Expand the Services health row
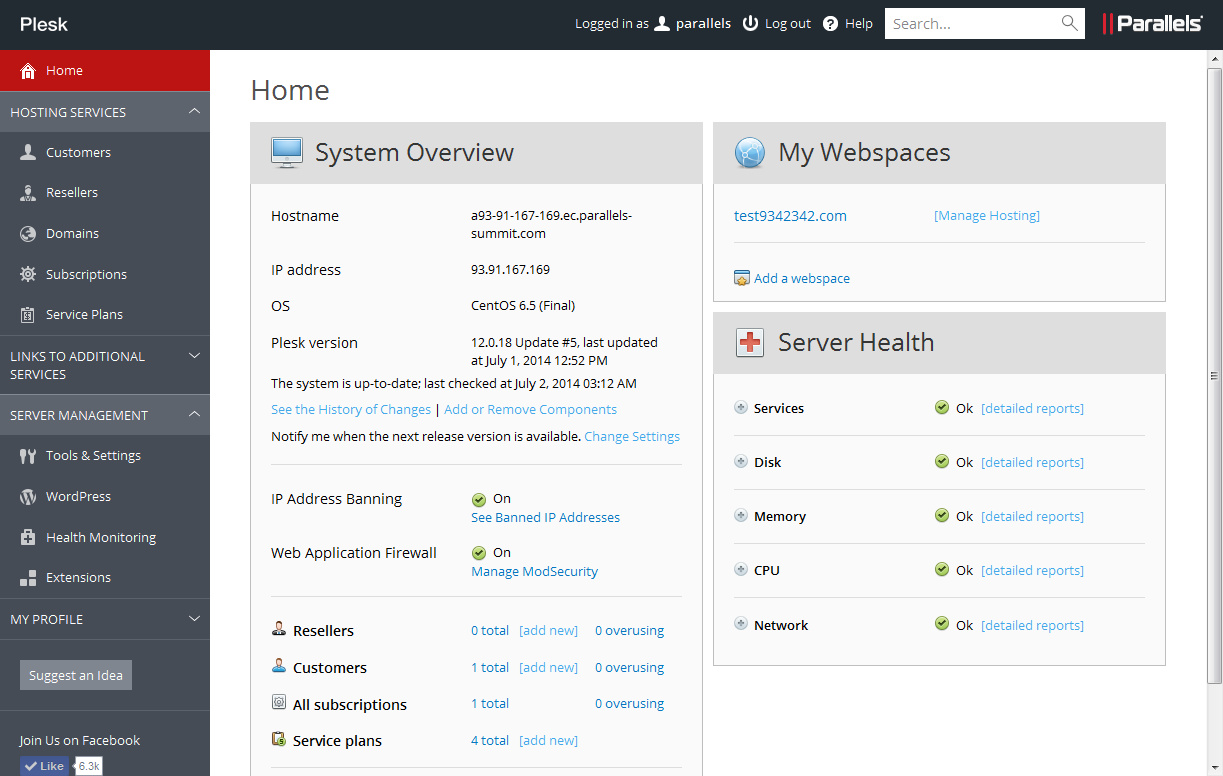Image resolution: width=1223 pixels, height=776 pixels. tap(741, 408)
